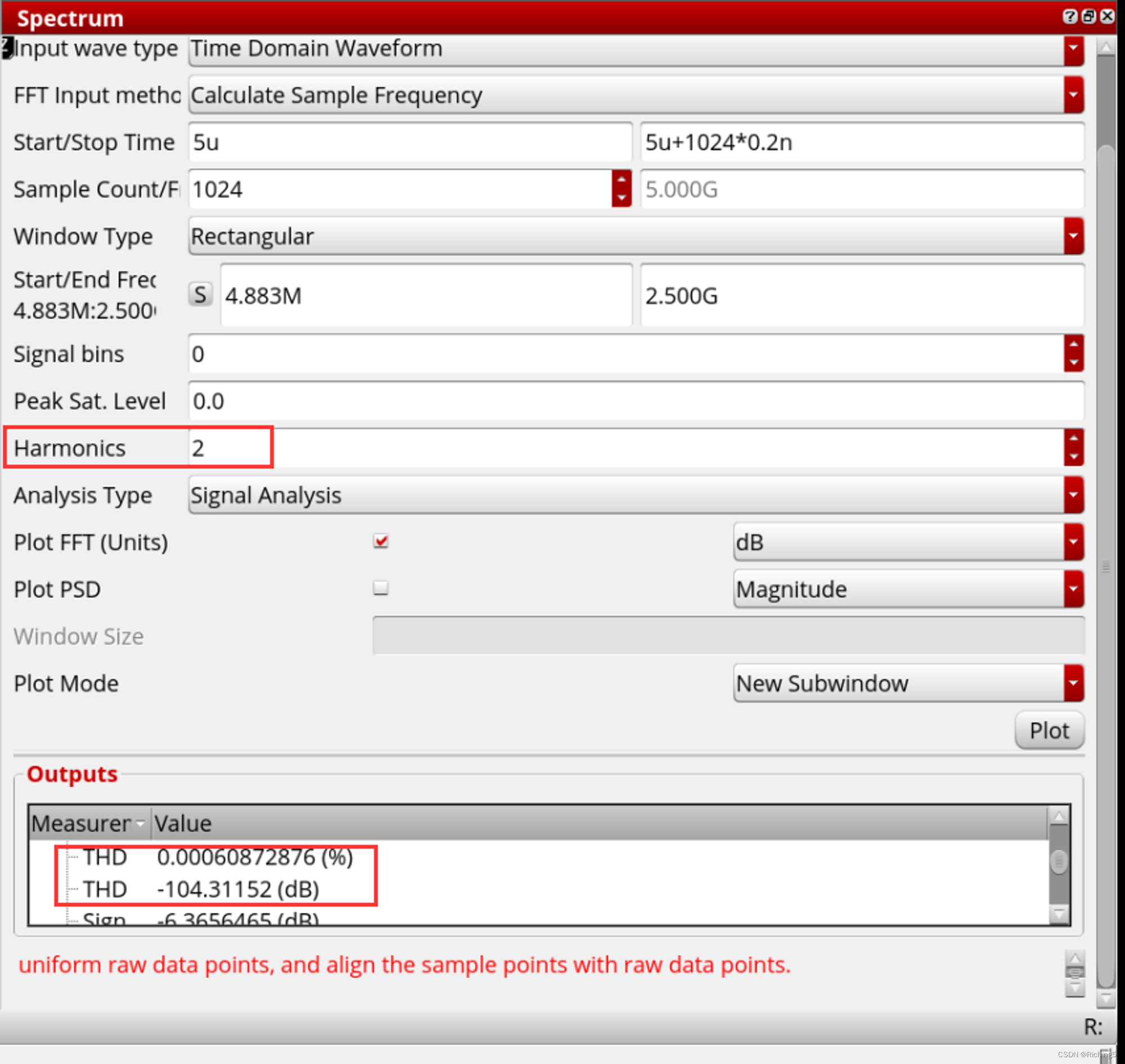
Task: Increase Sample Count with up arrow
Action: coord(621,179)
